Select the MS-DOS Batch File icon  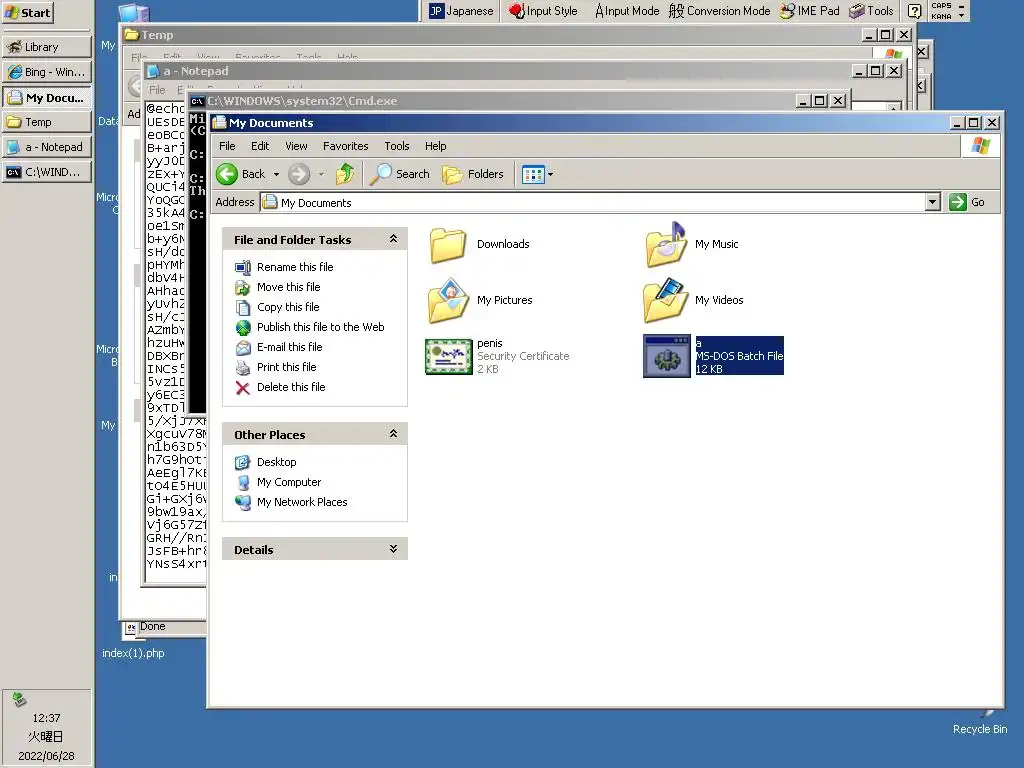point(667,357)
